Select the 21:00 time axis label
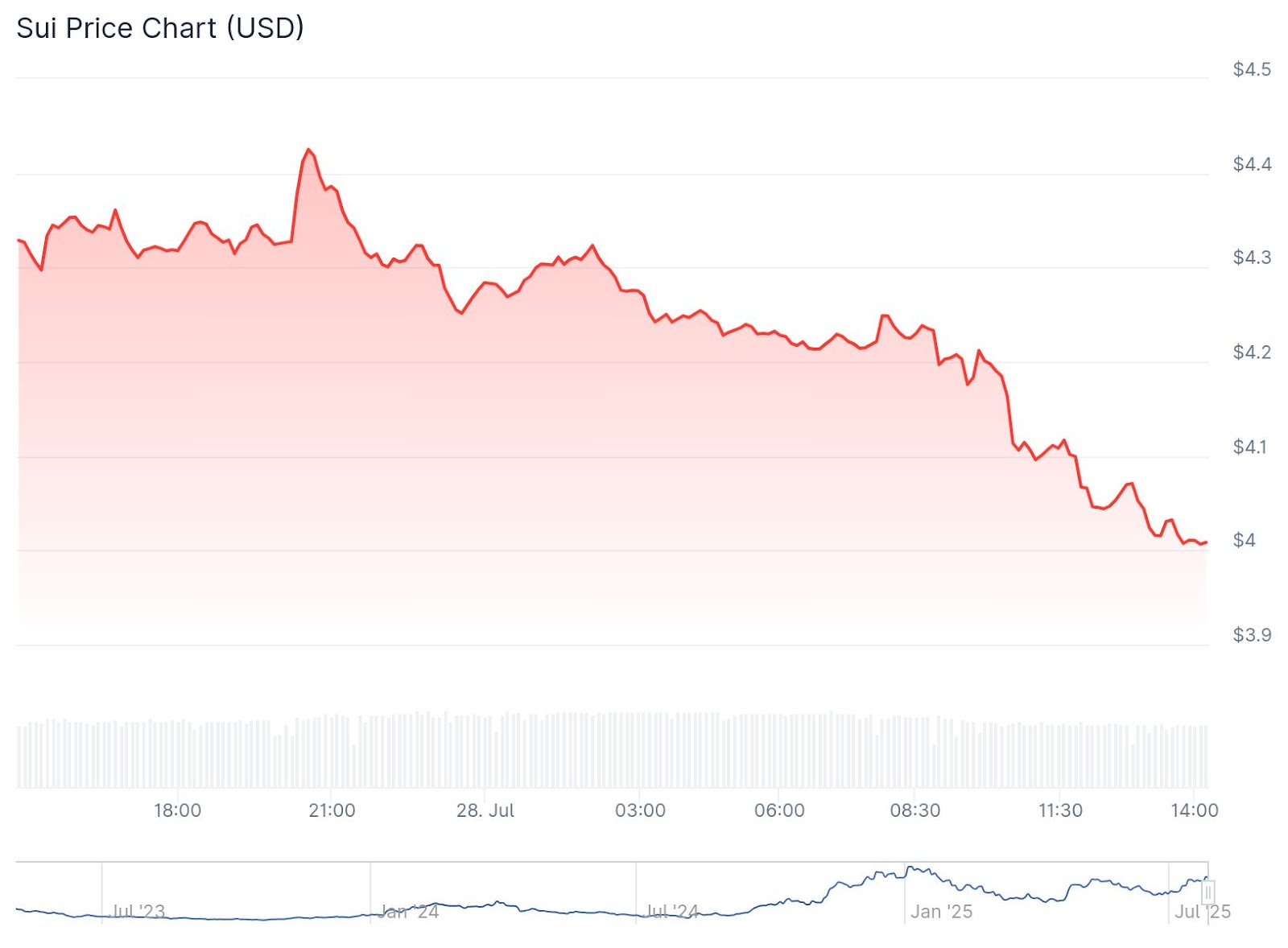The width and height of the screenshot is (1288, 948). 332,810
